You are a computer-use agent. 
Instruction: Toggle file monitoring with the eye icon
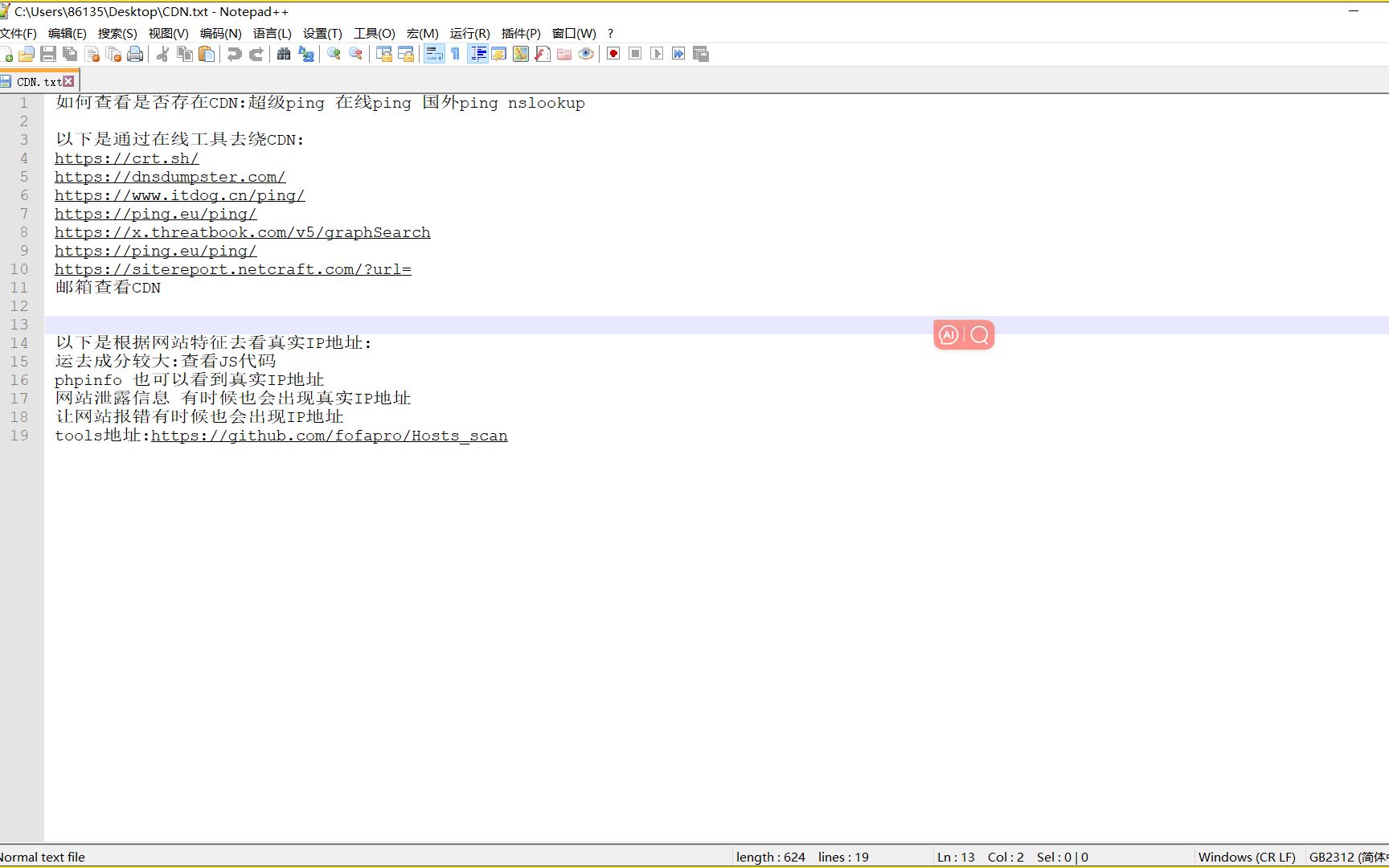coord(586,54)
